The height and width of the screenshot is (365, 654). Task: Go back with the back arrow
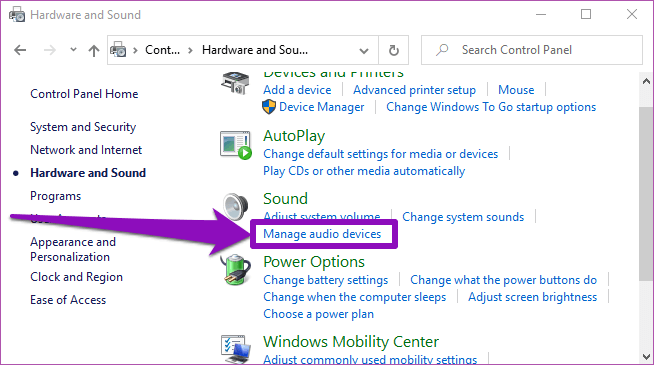click(x=20, y=50)
